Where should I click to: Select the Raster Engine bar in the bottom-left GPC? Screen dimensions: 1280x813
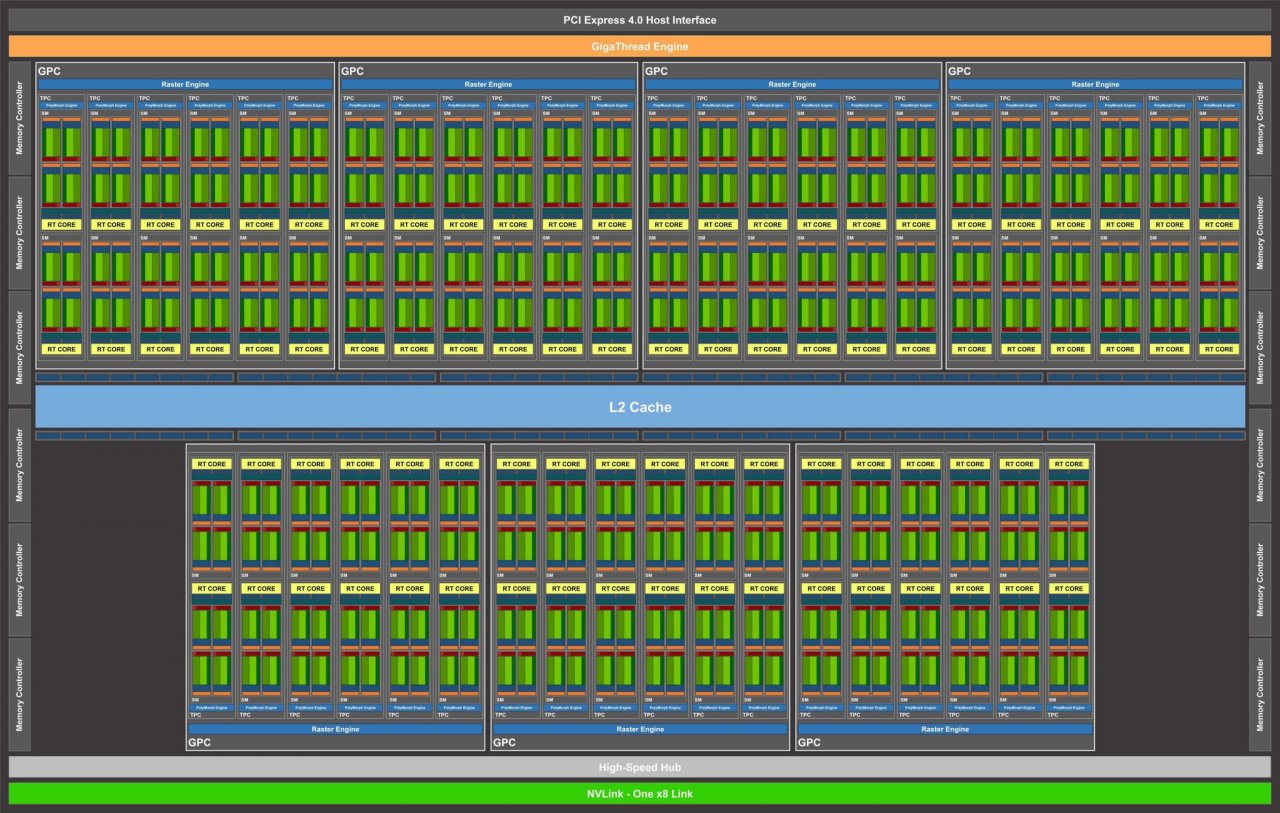(x=335, y=729)
